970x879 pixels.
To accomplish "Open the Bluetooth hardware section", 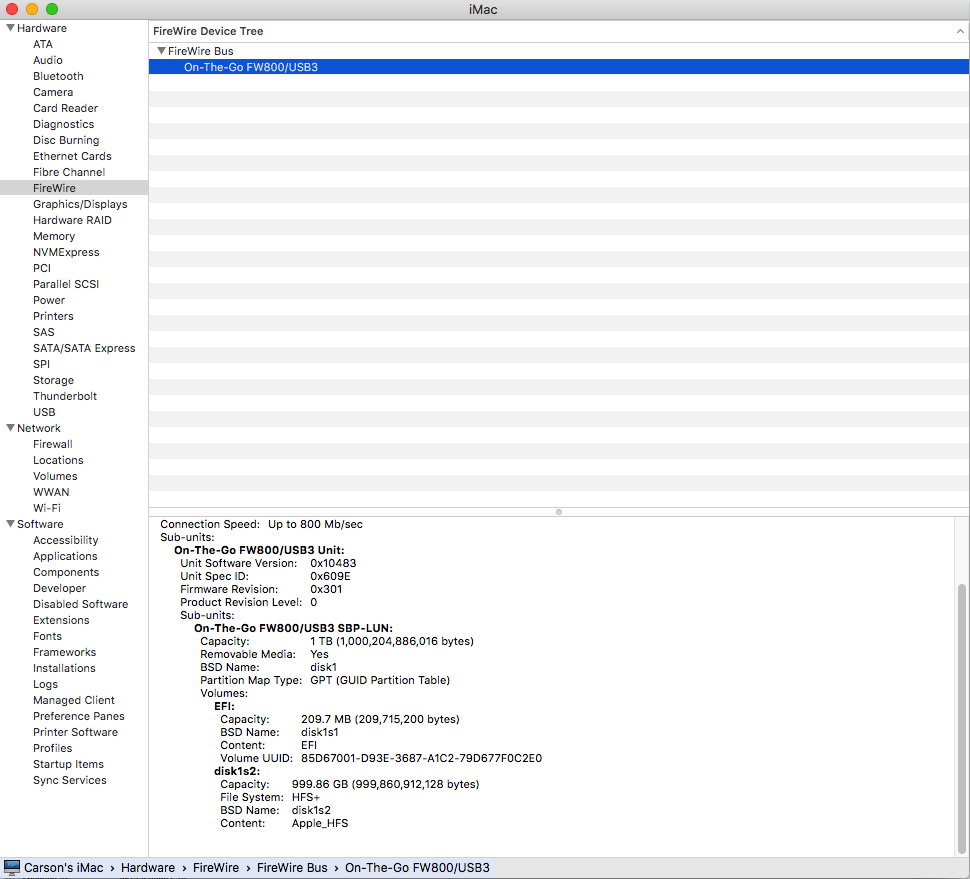I will click(x=58, y=76).
